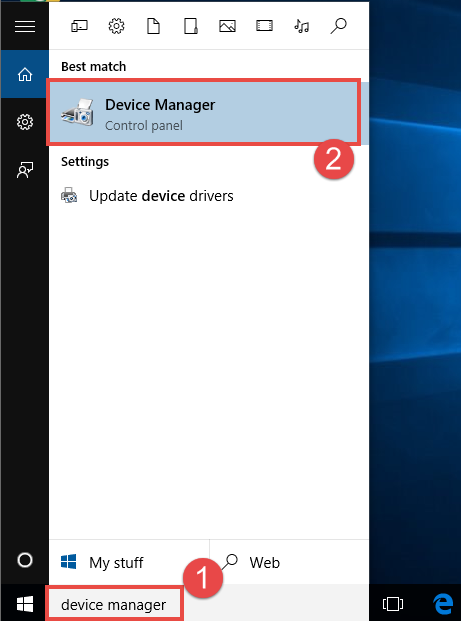Open Device Manager best match result

pos(204,112)
